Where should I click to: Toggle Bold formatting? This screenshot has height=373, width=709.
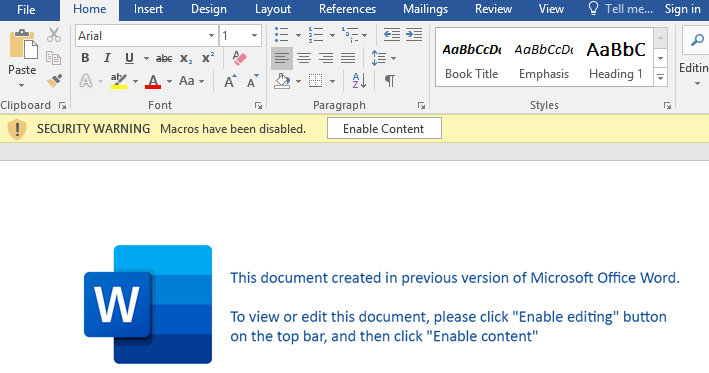point(85,58)
